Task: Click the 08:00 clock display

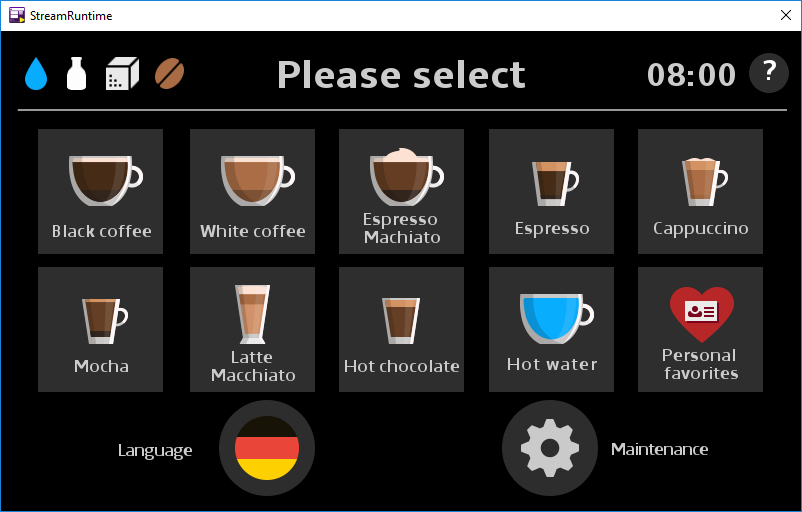Action: [x=691, y=75]
